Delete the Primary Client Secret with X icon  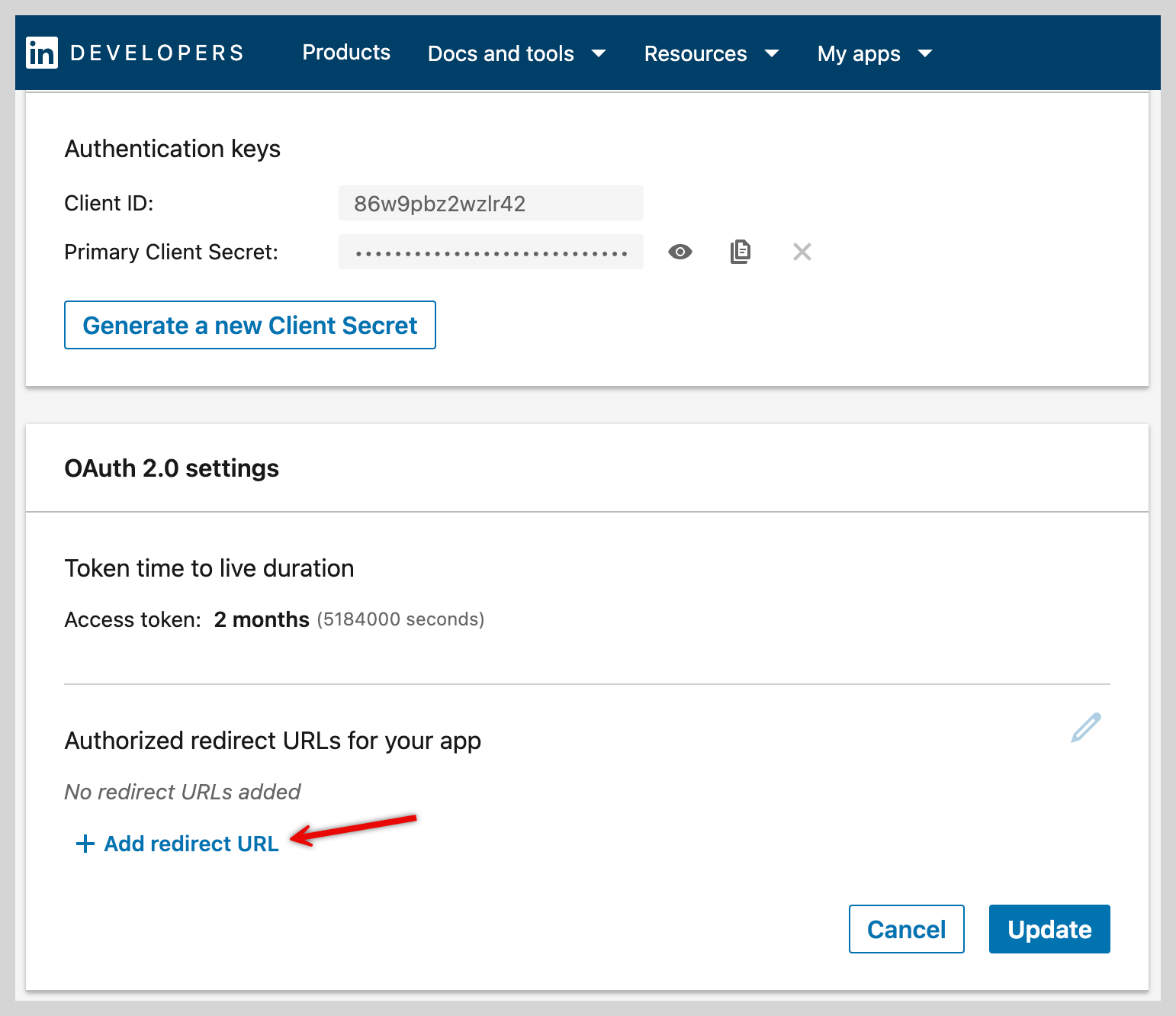tap(802, 252)
